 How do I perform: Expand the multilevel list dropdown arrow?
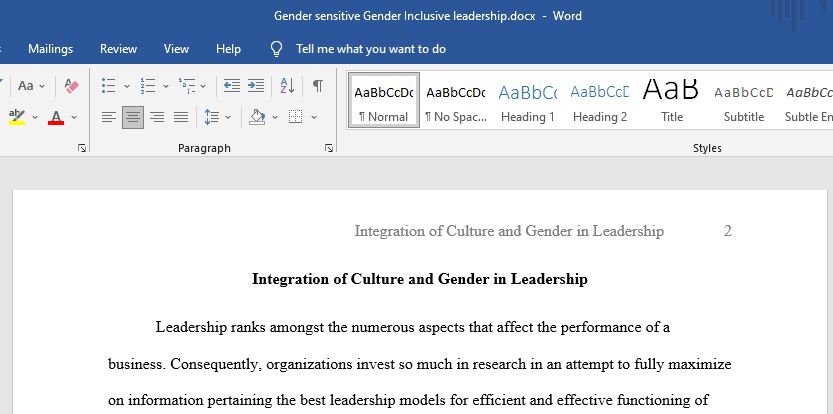(x=202, y=86)
